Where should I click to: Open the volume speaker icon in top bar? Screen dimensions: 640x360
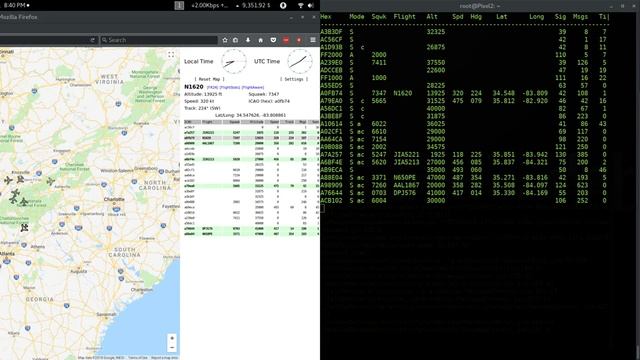pos(311,5)
